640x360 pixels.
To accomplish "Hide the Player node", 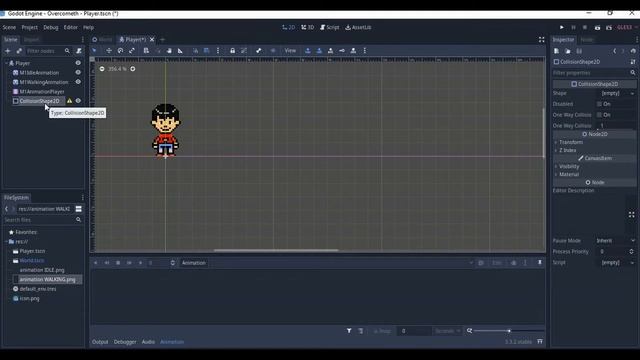I will (x=78, y=63).
